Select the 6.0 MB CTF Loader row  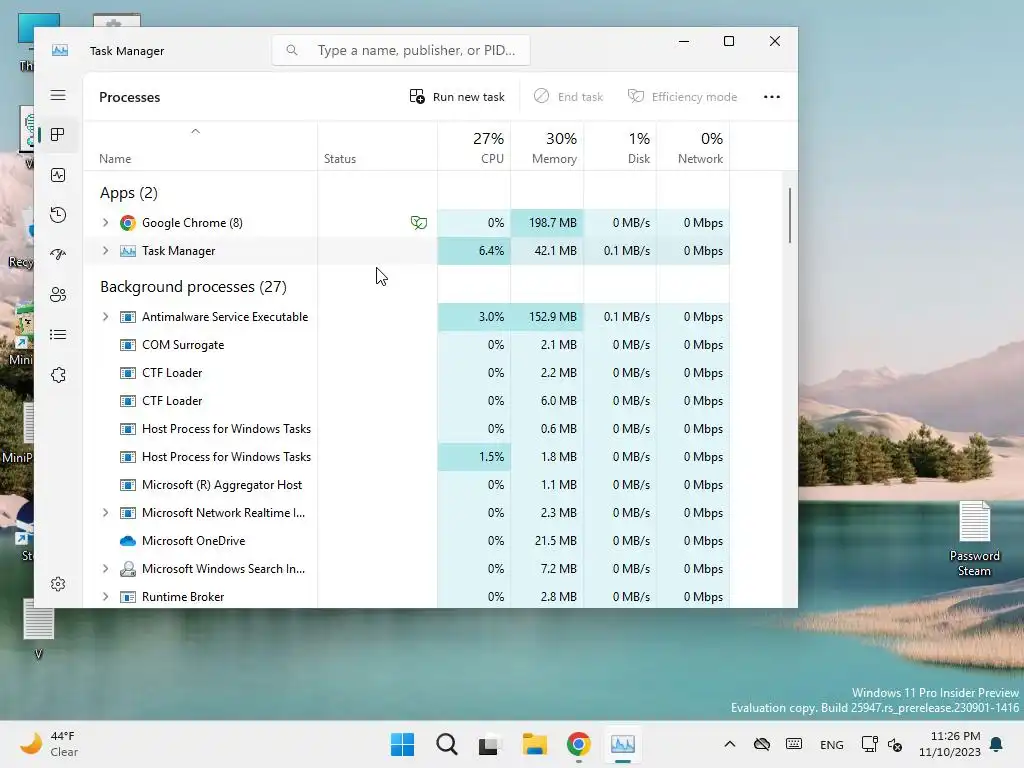pyautogui.click(x=406, y=401)
